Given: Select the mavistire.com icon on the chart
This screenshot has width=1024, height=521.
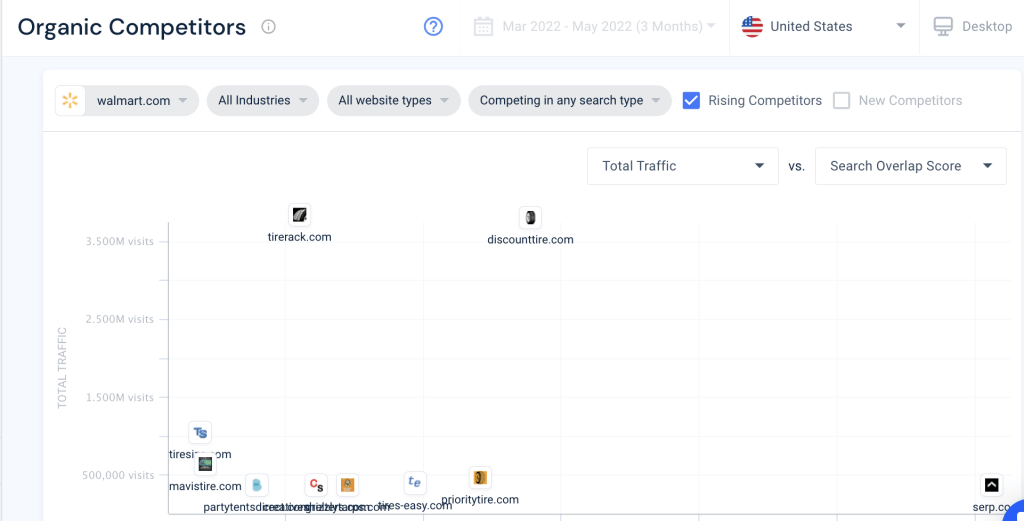Looking at the screenshot, I should pyautogui.click(x=205, y=464).
